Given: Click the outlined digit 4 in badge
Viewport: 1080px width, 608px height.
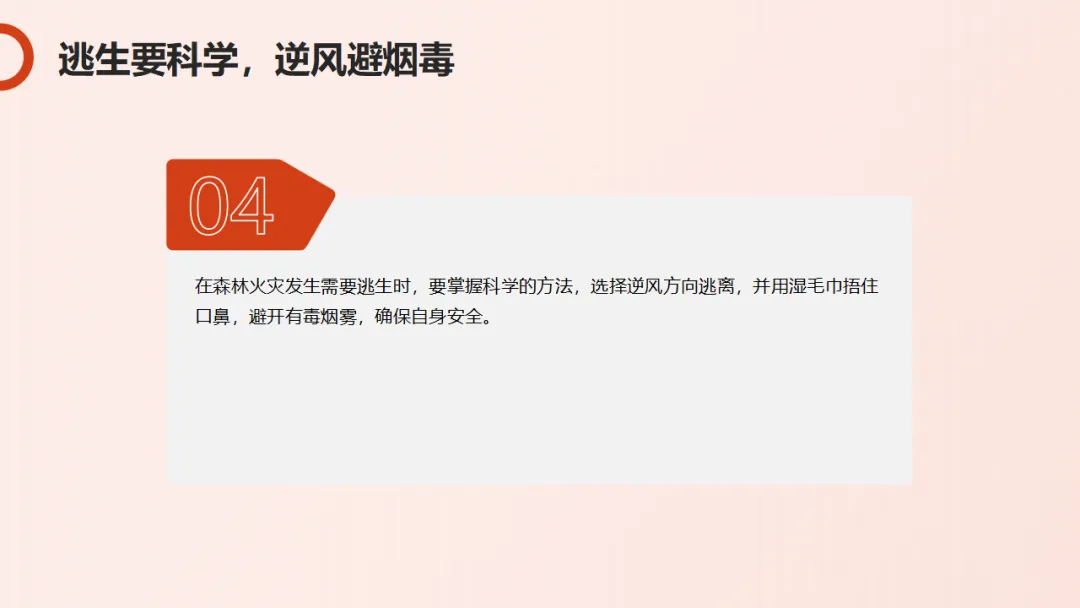Looking at the screenshot, I should pos(251,205).
